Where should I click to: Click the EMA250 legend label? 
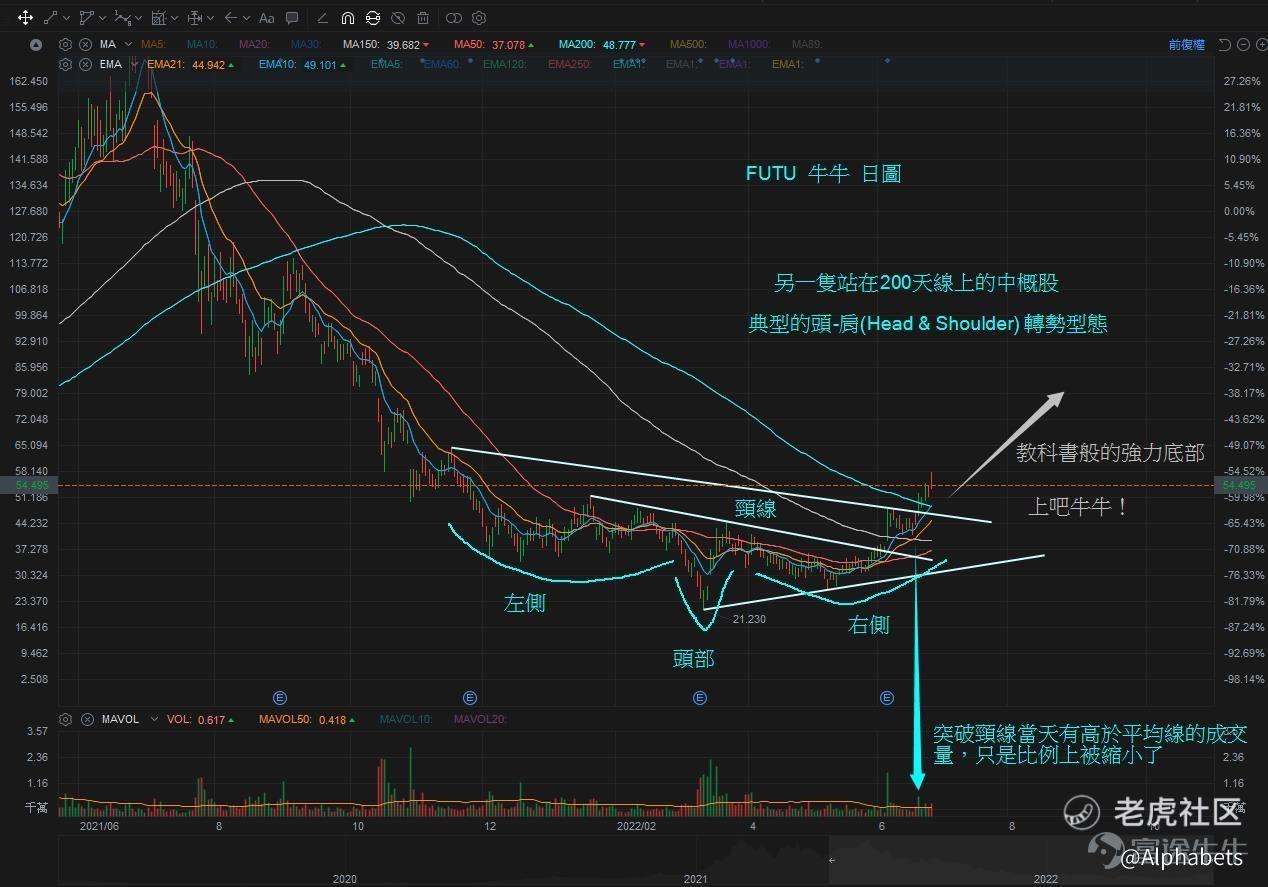(571, 64)
